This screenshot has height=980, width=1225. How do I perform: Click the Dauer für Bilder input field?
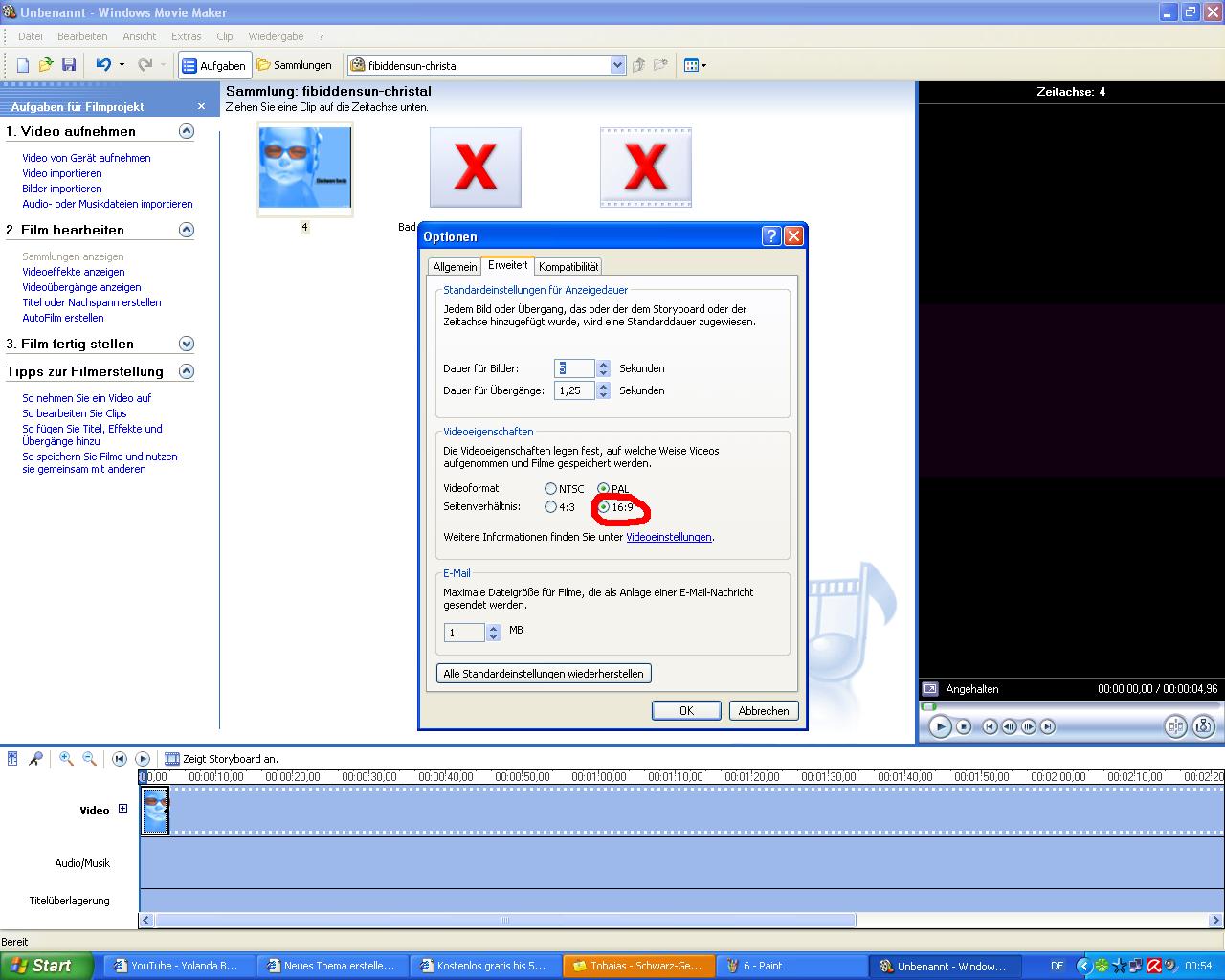pyautogui.click(x=574, y=368)
